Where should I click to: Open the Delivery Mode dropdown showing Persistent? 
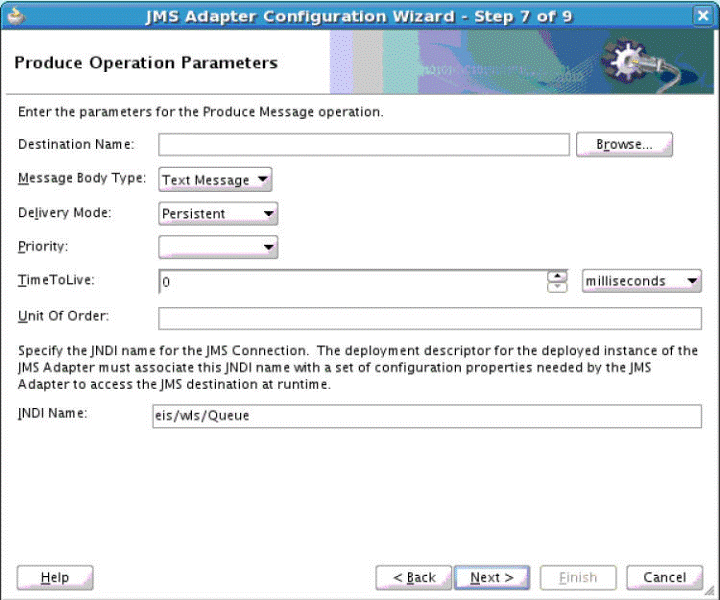tap(218, 213)
